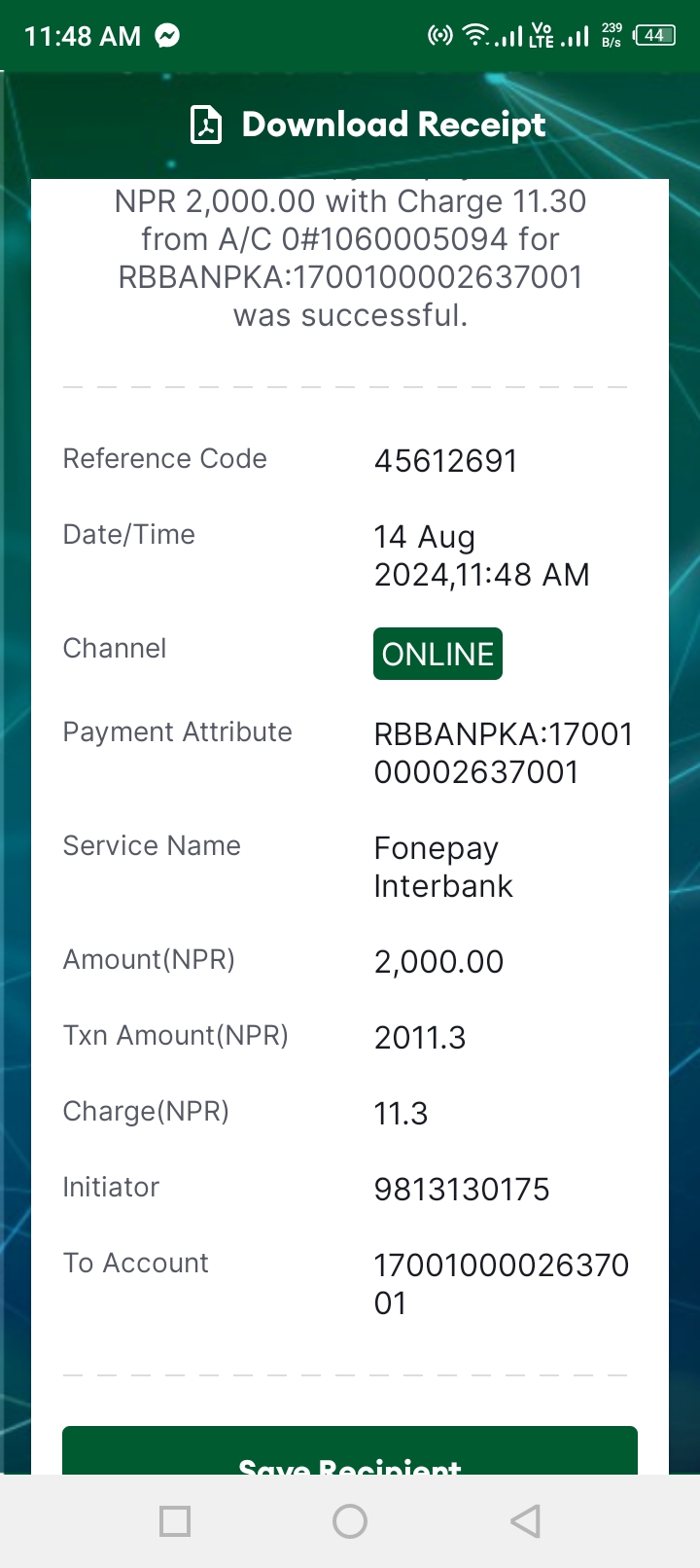Tap the hotspot broadcast status icon
Viewport: 700px width, 1568px height.
point(440,36)
